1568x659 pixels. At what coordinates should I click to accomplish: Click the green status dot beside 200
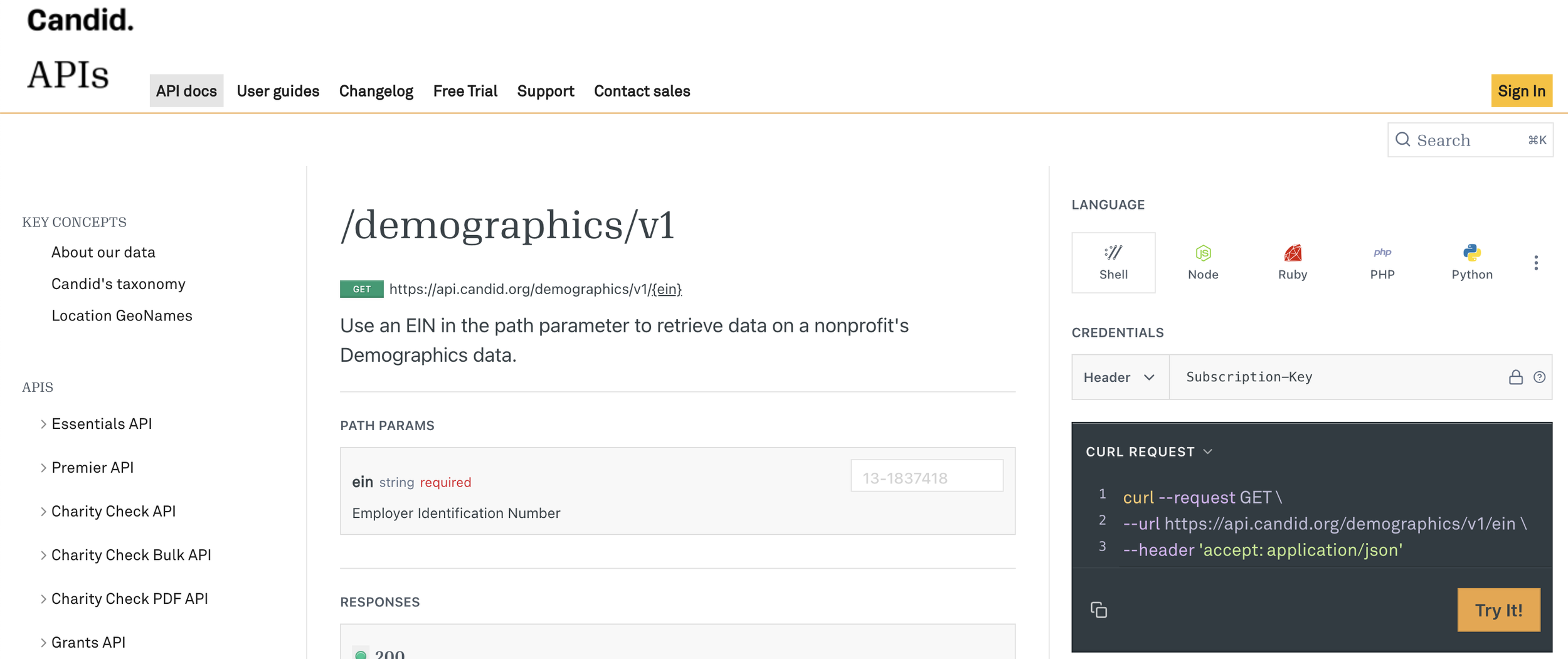click(x=361, y=655)
